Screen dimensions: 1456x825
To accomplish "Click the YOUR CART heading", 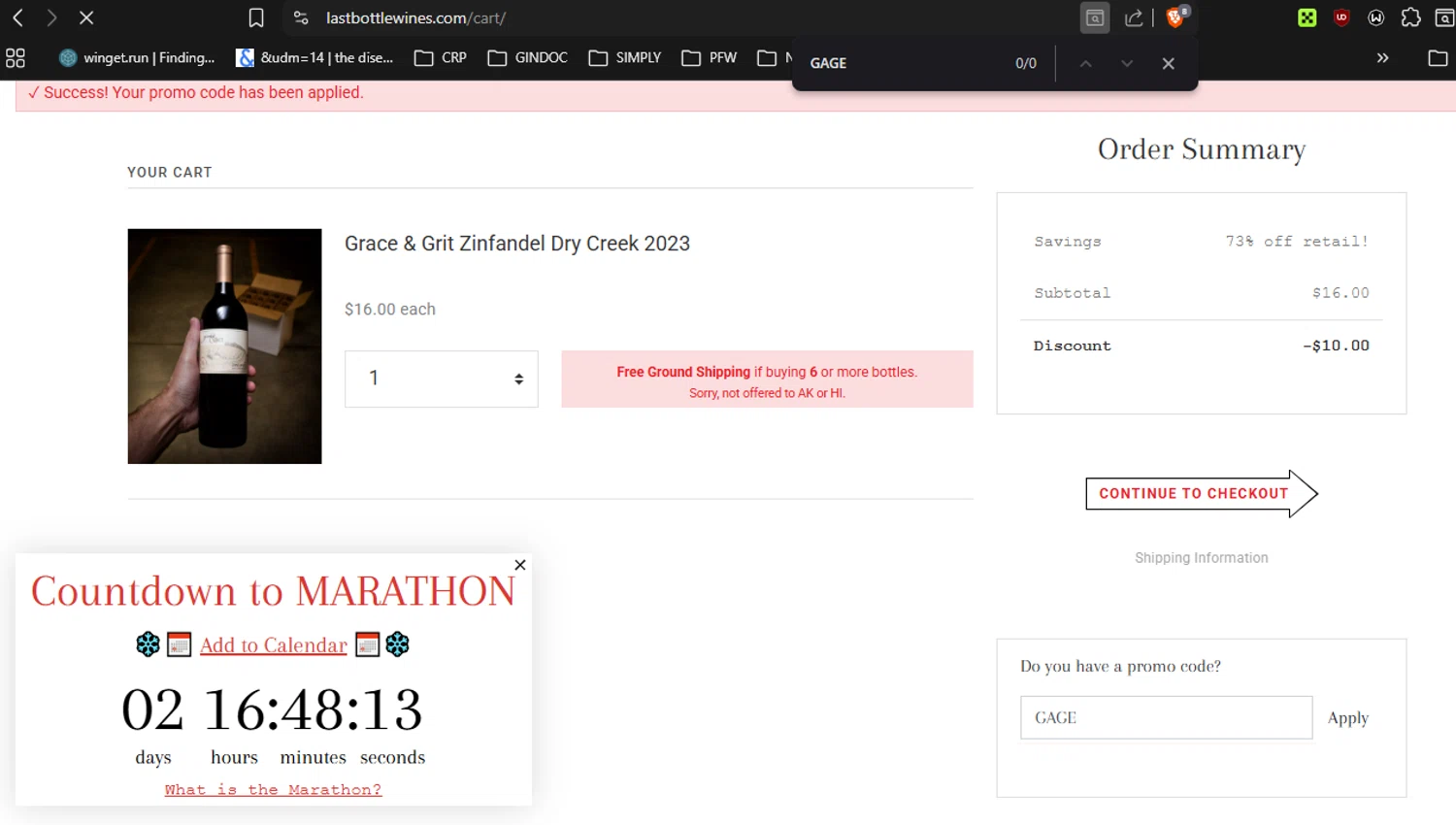I will [170, 173].
